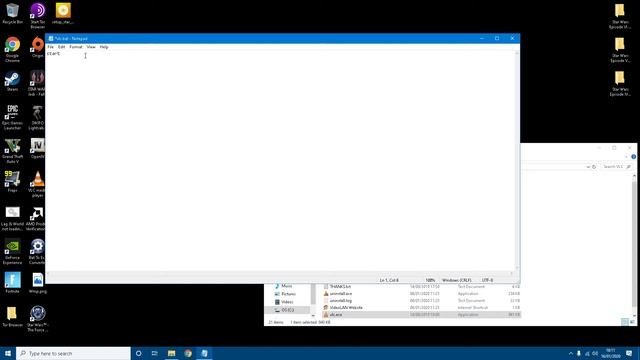This screenshot has width=640, height=360.
Task: Select the GeForce Experience shortcut
Action: click(x=12, y=252)
